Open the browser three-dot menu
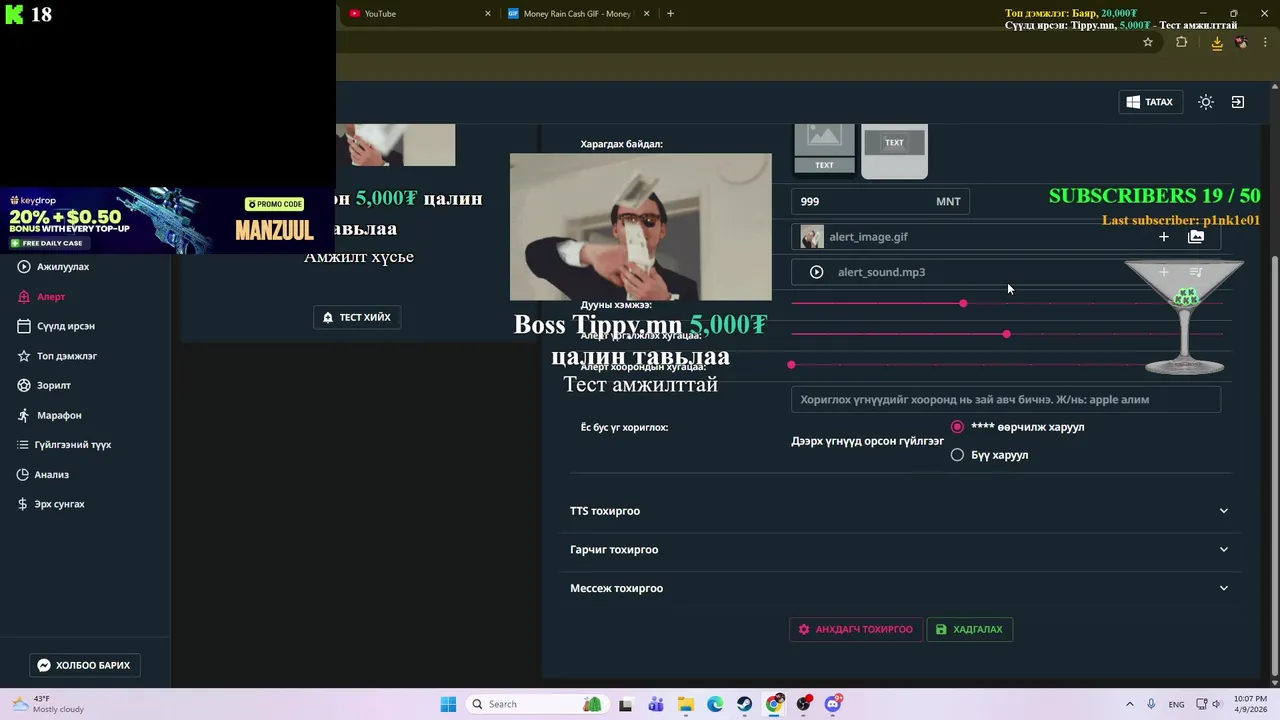1280x720 pixels. coord(1264,42)
